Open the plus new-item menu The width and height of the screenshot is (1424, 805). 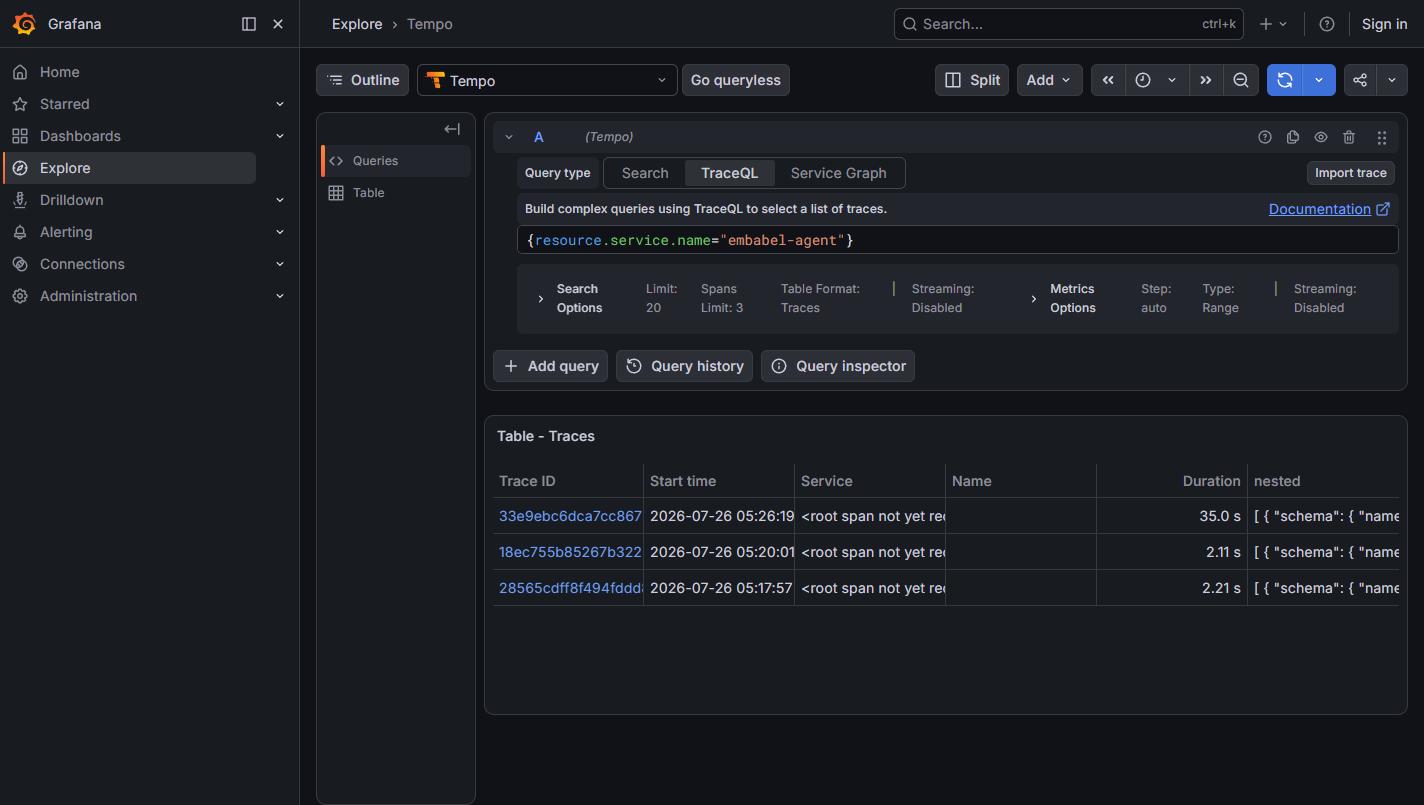click(1273, 24)
